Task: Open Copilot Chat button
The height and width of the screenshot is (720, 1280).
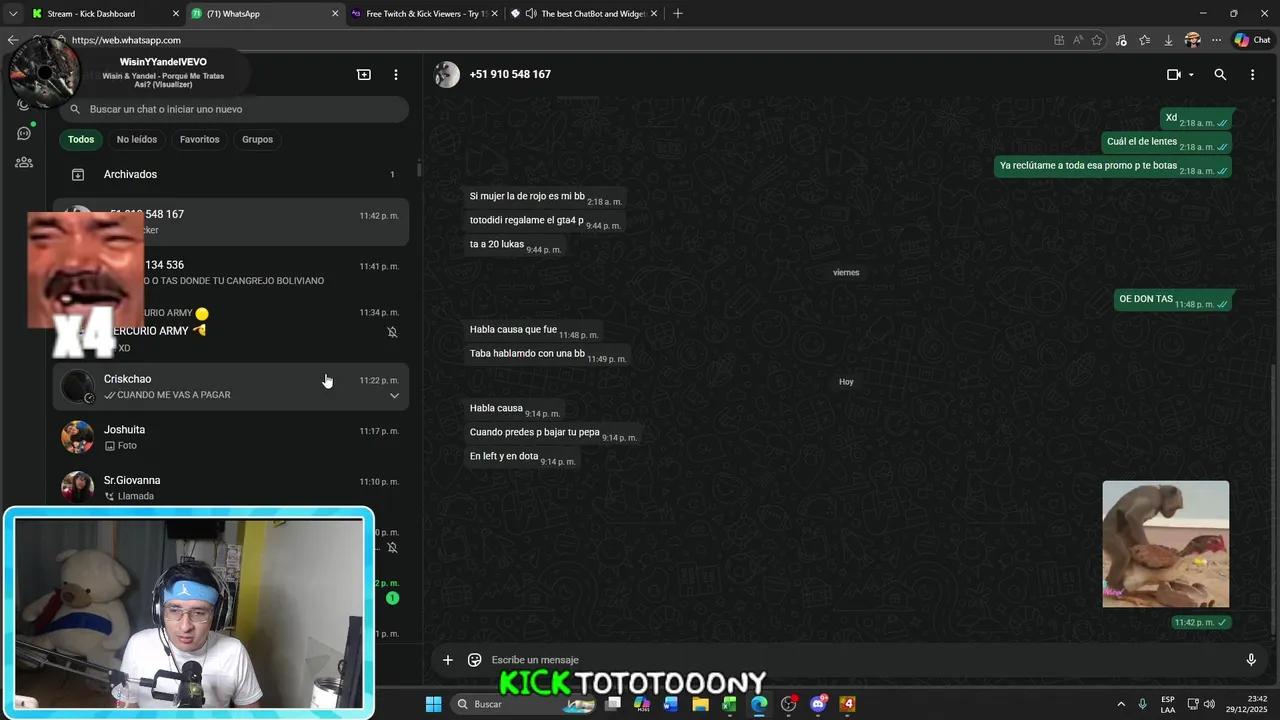Action: (x=1253, y=40)
